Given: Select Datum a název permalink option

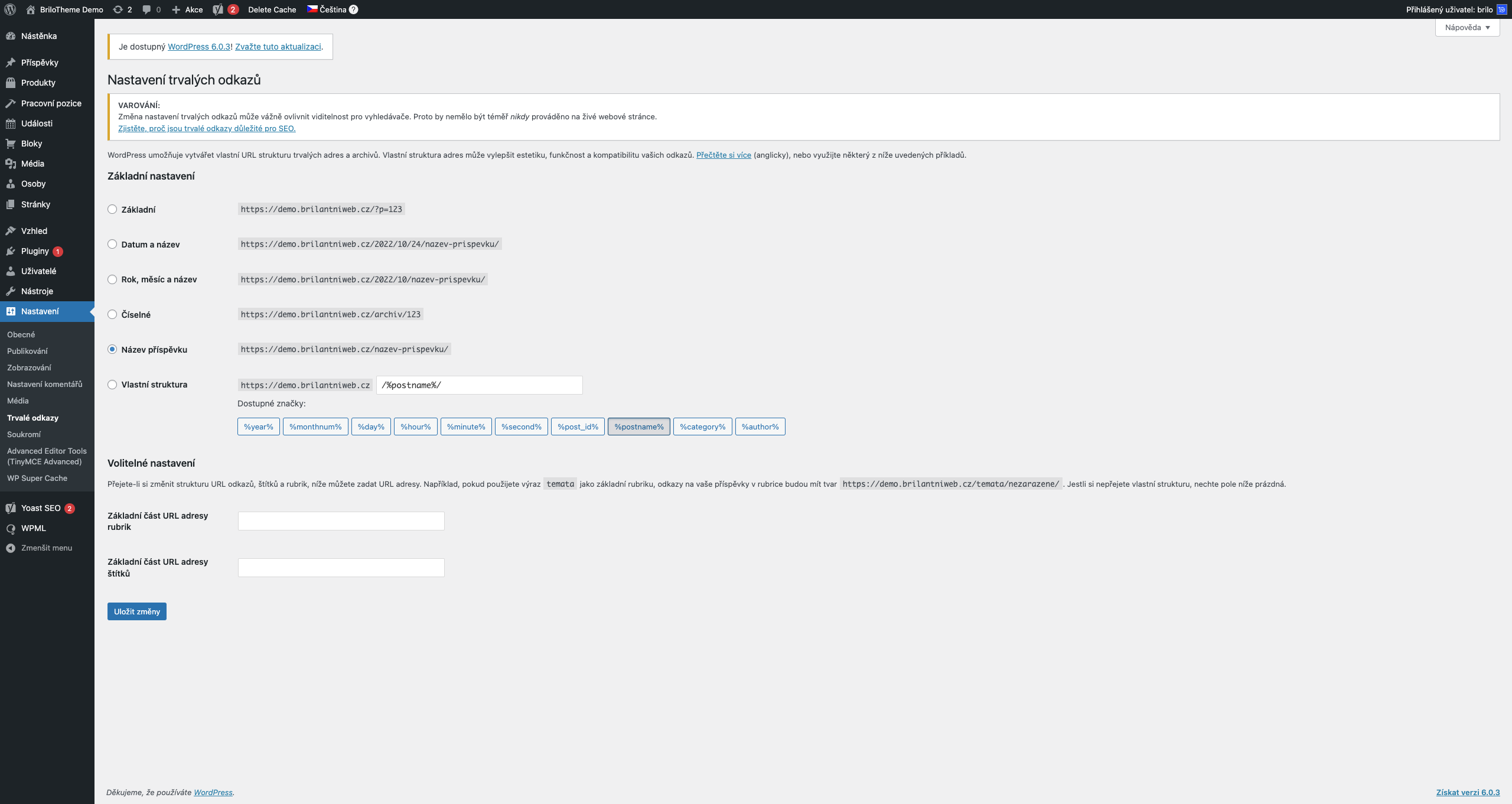Looking at the screenshot, I should tap(112, 244).
